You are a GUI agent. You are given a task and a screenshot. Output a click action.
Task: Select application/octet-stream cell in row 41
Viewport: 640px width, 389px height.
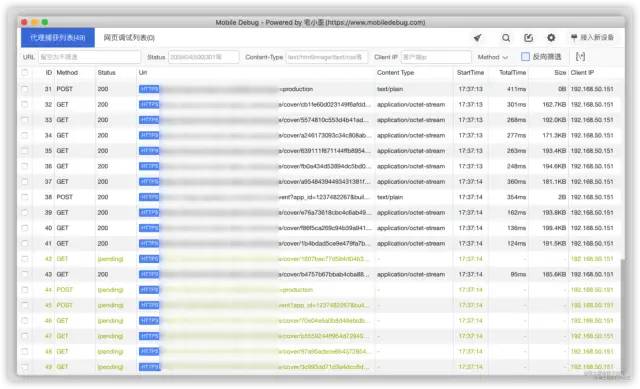(x=411, y=244)
